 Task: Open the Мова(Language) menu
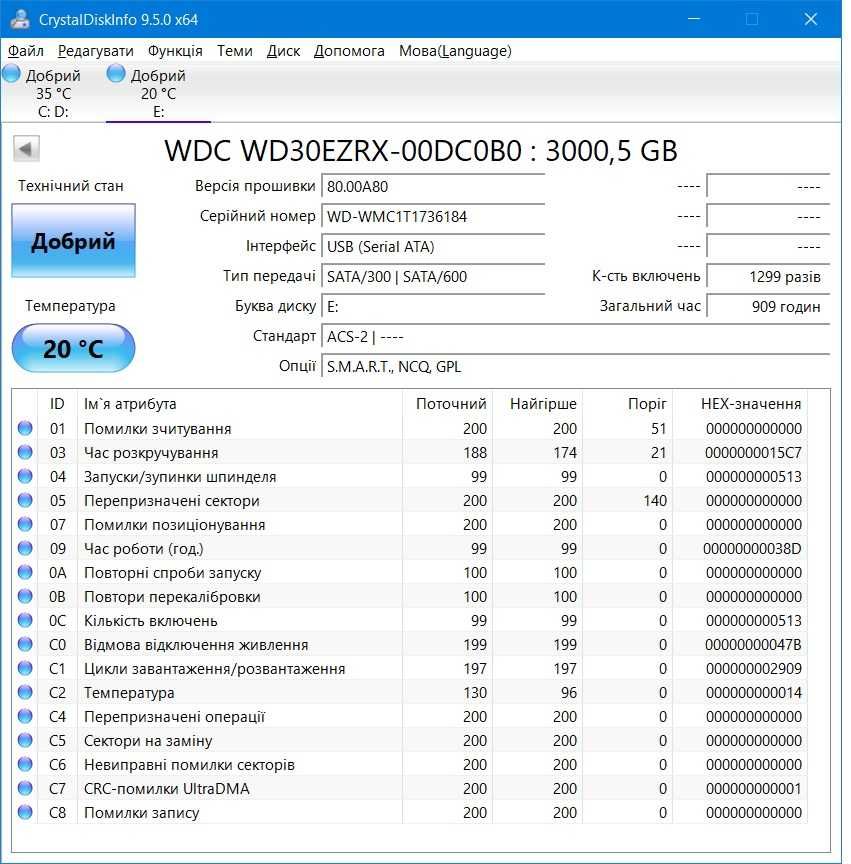(455, 51)
